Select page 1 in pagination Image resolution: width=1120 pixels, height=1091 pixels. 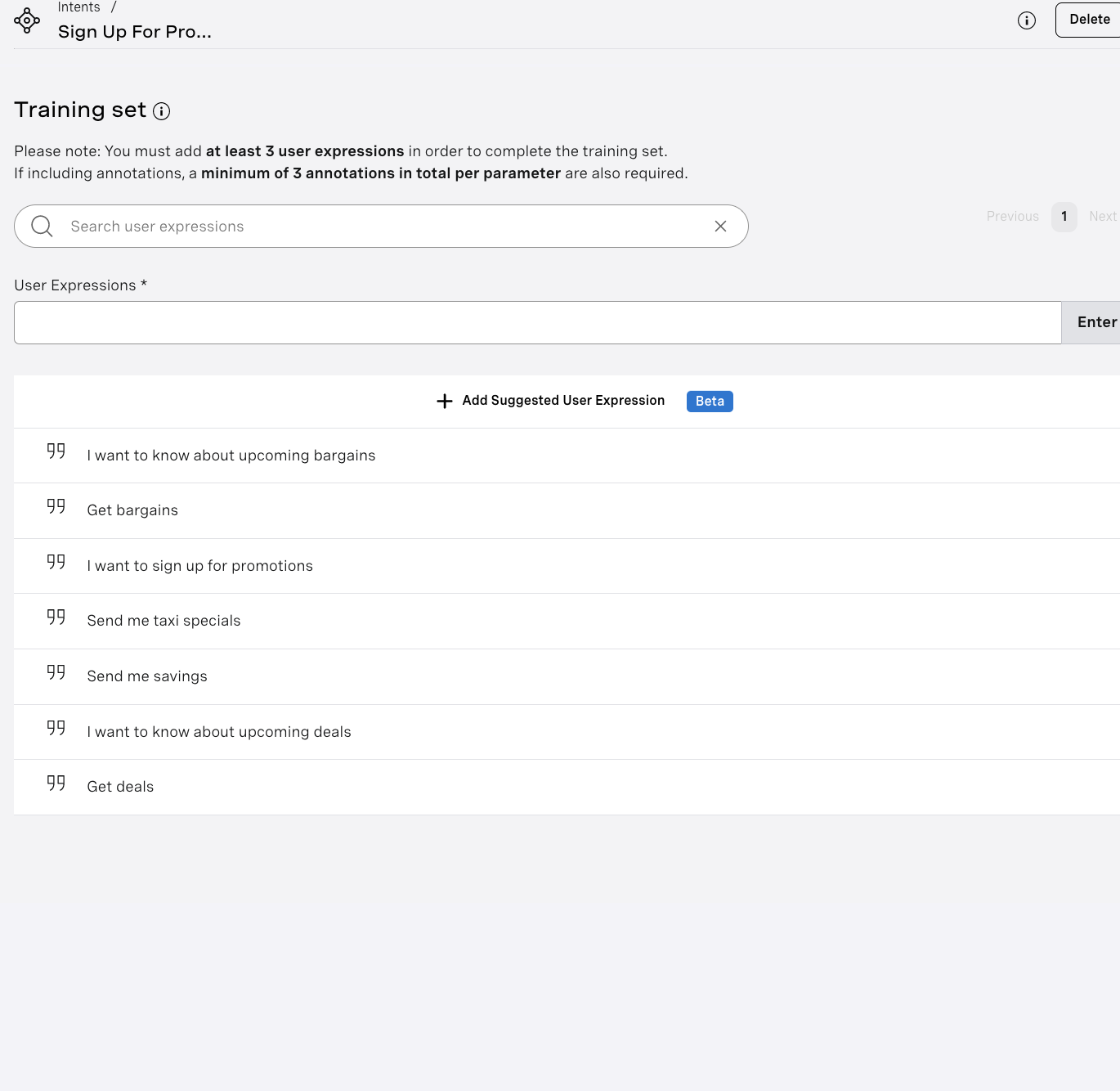pos(1064,217)
